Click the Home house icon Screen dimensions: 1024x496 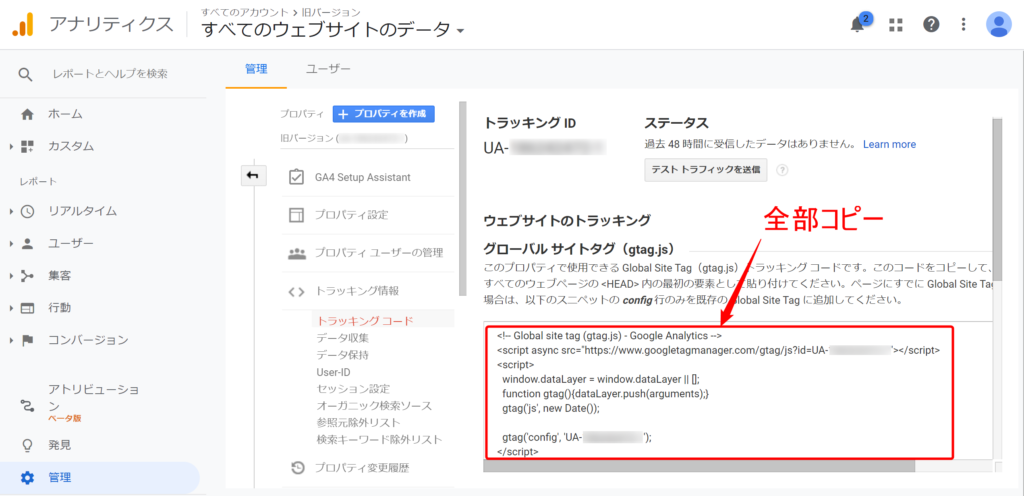tap(27, 114)
